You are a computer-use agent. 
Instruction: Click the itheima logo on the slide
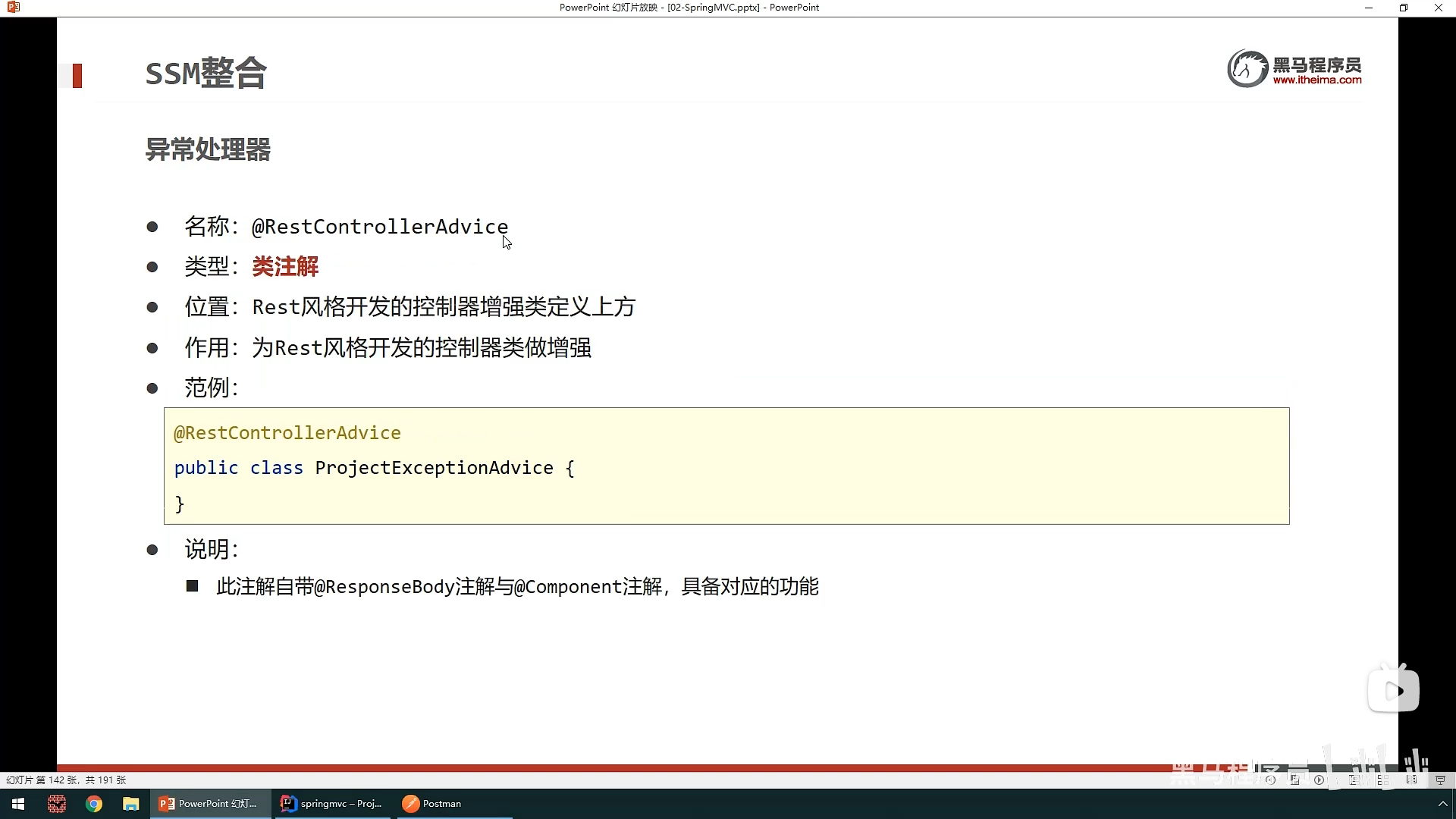point(1294,69)
